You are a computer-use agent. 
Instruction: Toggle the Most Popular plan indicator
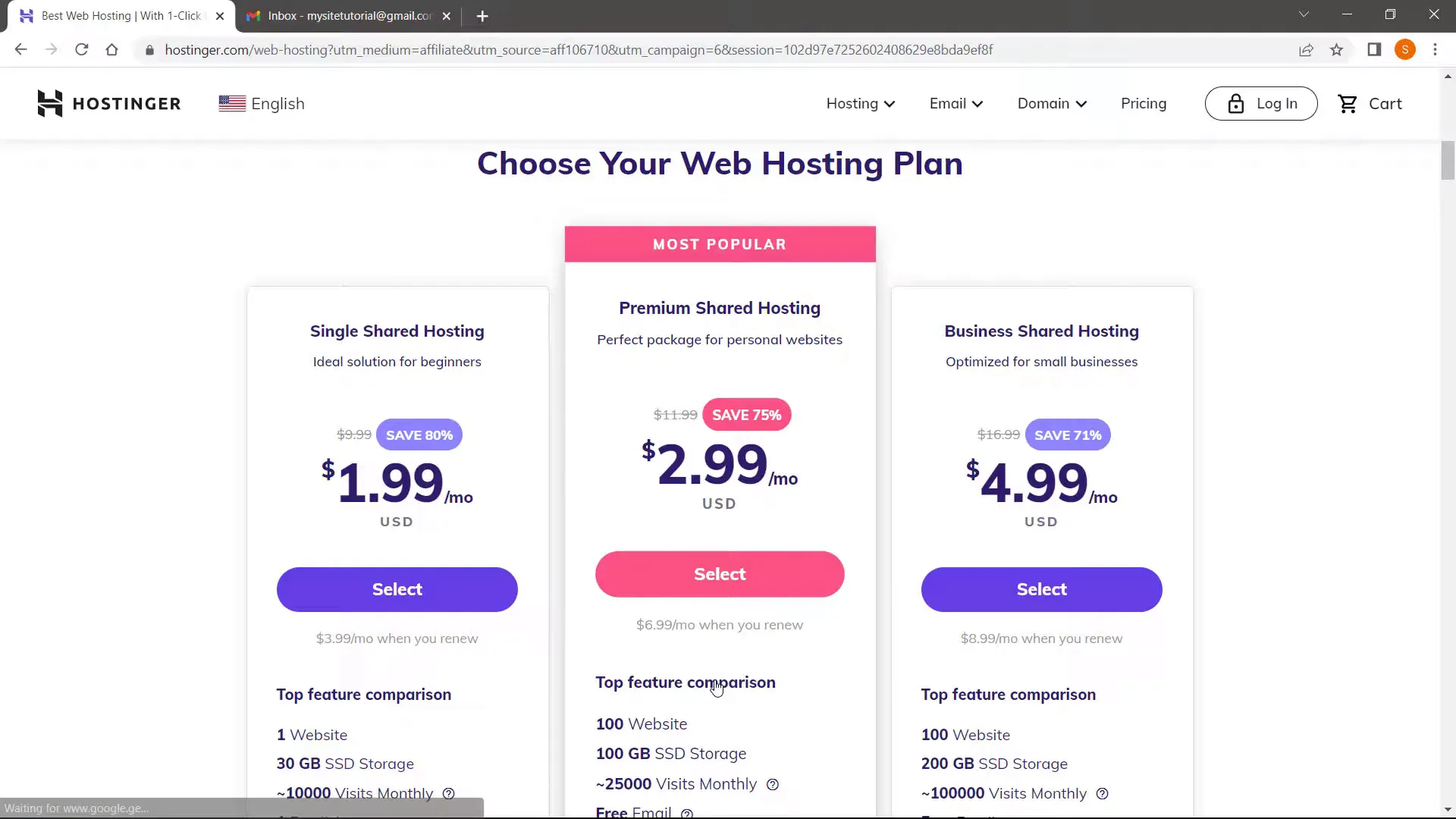(x=720, y=244)
